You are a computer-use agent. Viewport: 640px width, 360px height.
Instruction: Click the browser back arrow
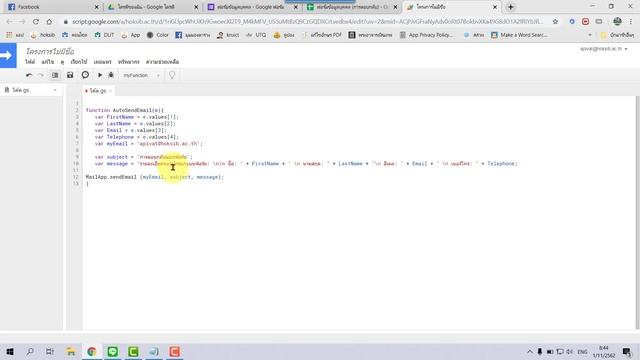(x=9, y=22)
